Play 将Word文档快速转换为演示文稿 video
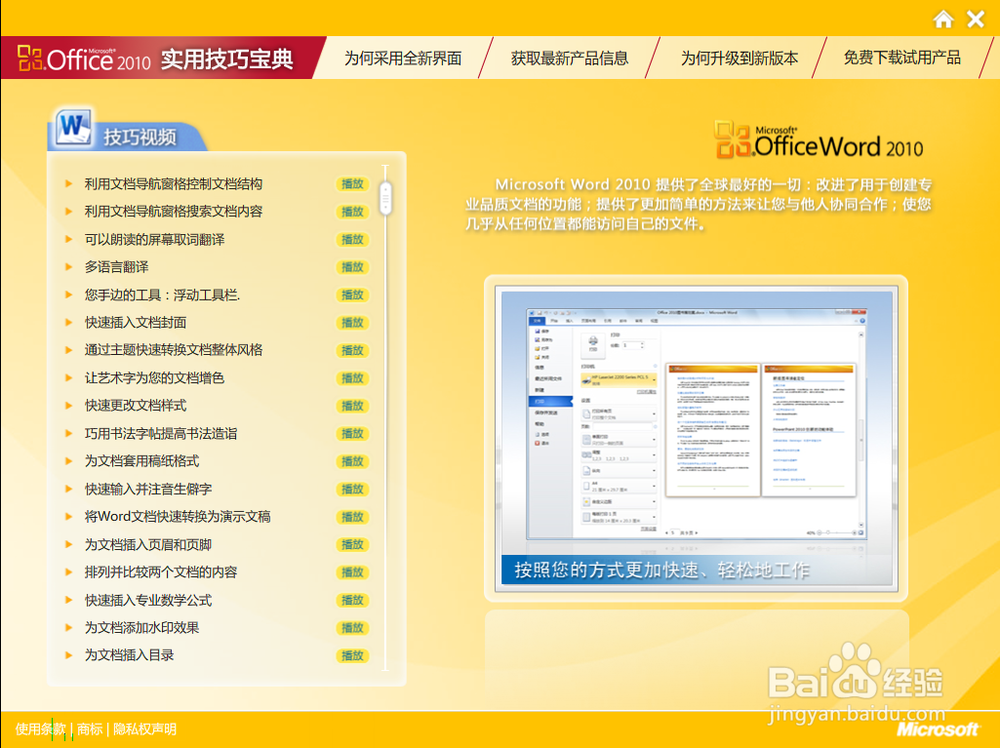Image resolution: width=1000 pixels, height=748 pixels. coord(353,517)
